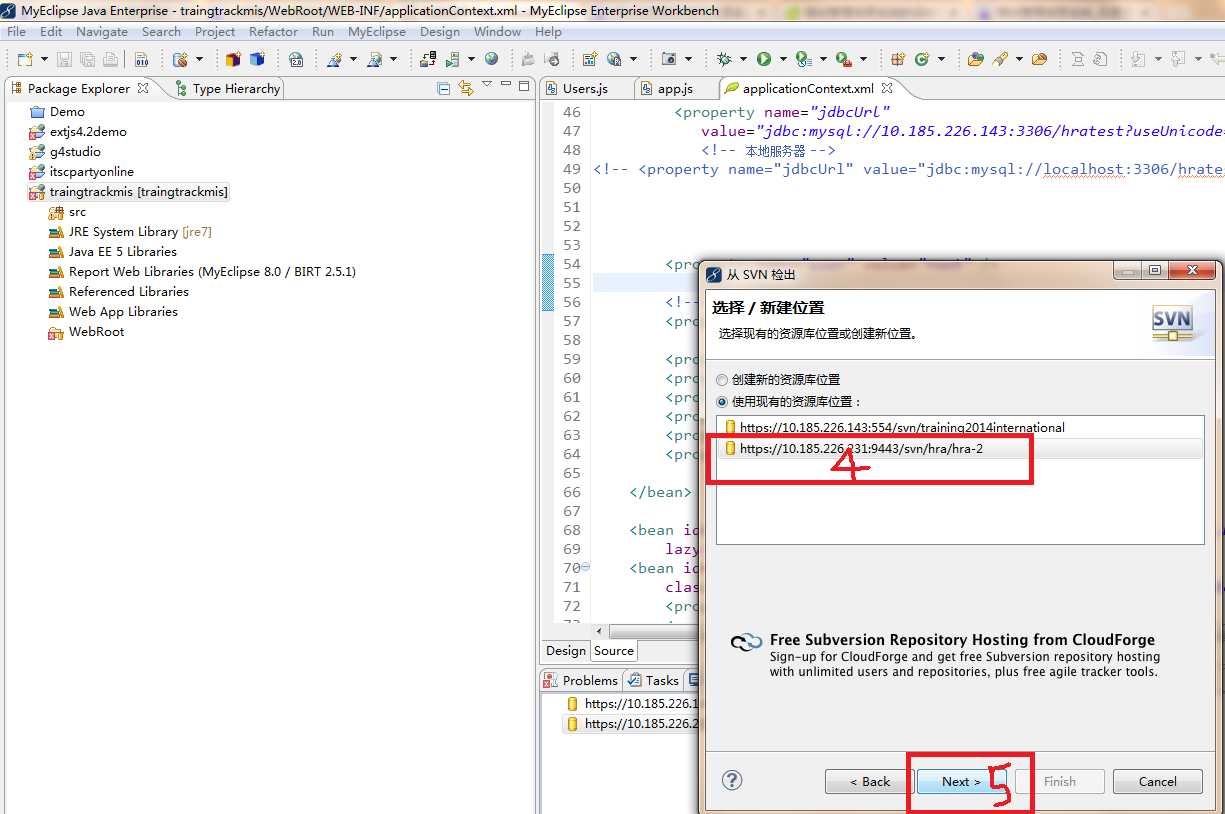Open the server deploy dropdown arrow
1225x814 pixels.
pos(471,59)
